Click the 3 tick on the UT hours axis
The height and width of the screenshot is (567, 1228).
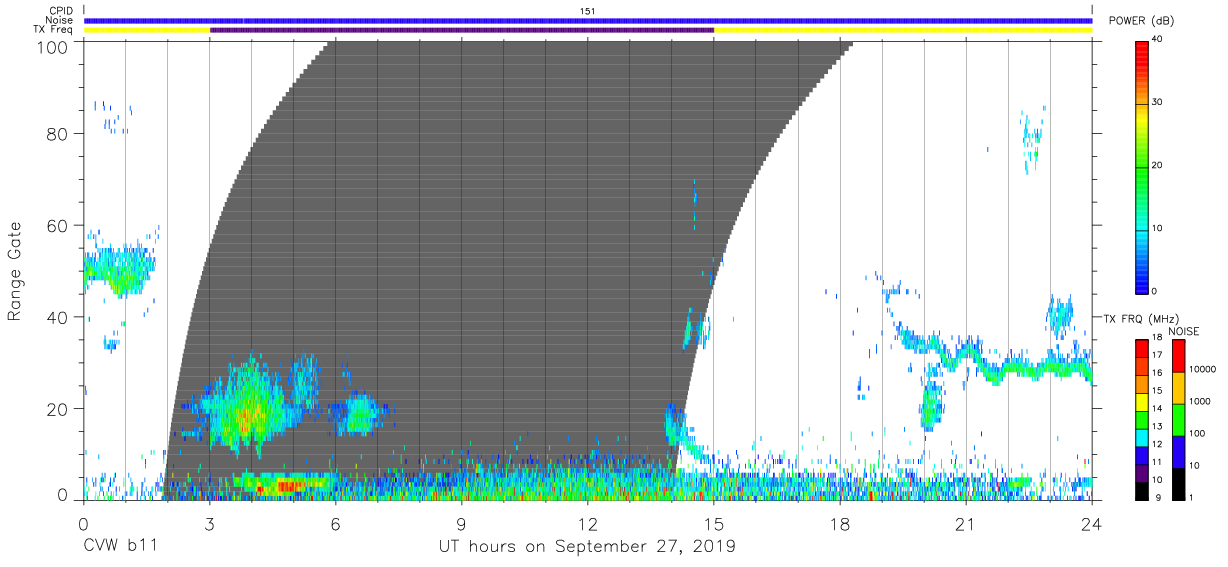click(209, 524)
